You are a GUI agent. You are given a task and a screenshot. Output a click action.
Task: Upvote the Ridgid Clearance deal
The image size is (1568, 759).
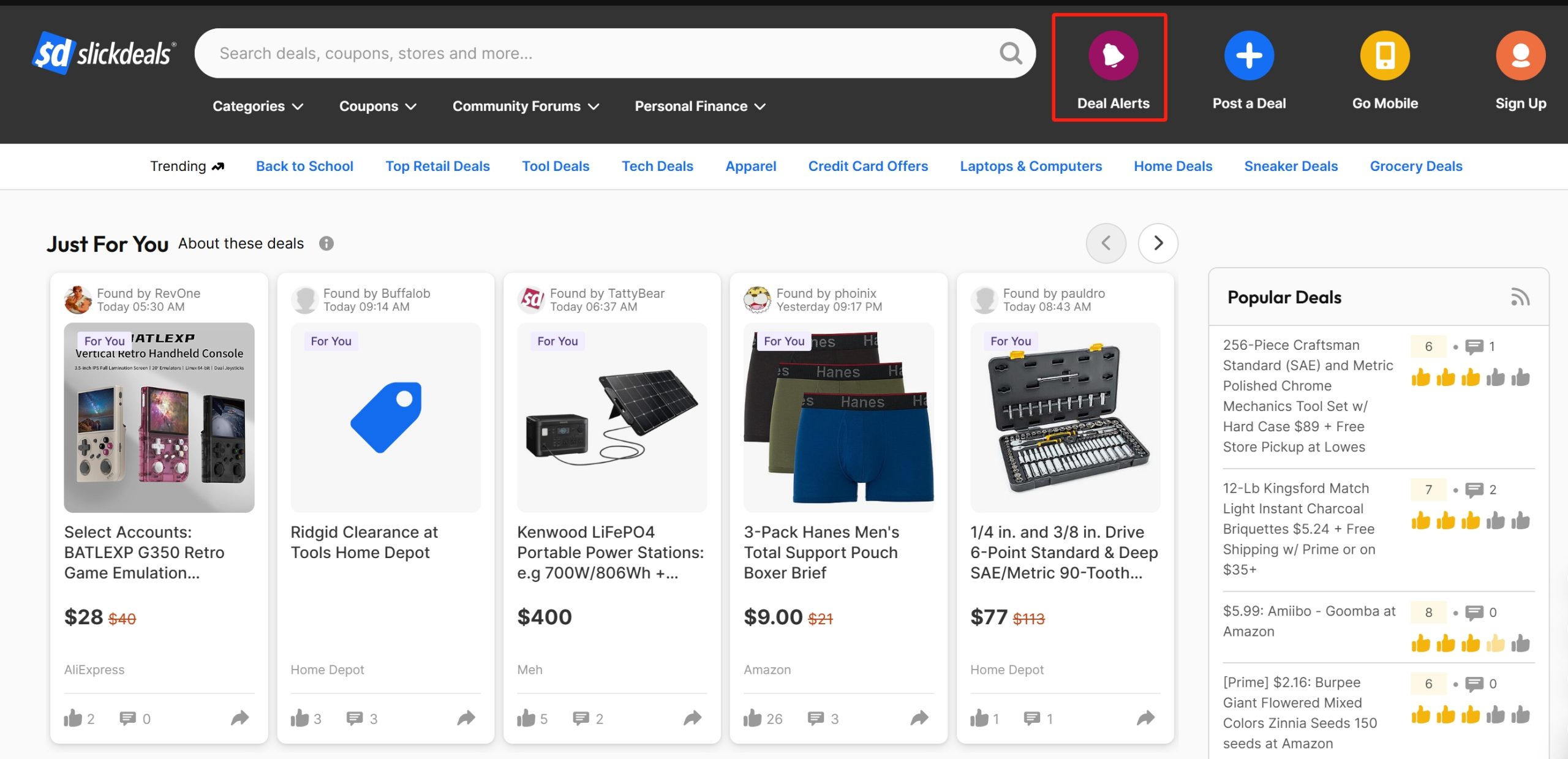coord(300,718)
